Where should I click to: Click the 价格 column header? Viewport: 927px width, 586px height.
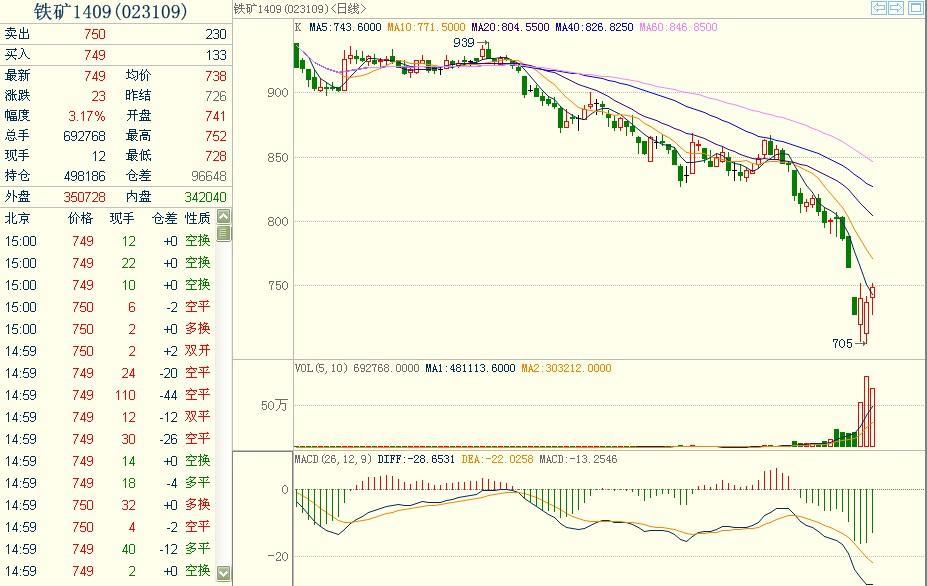click(x=80, y=218)
